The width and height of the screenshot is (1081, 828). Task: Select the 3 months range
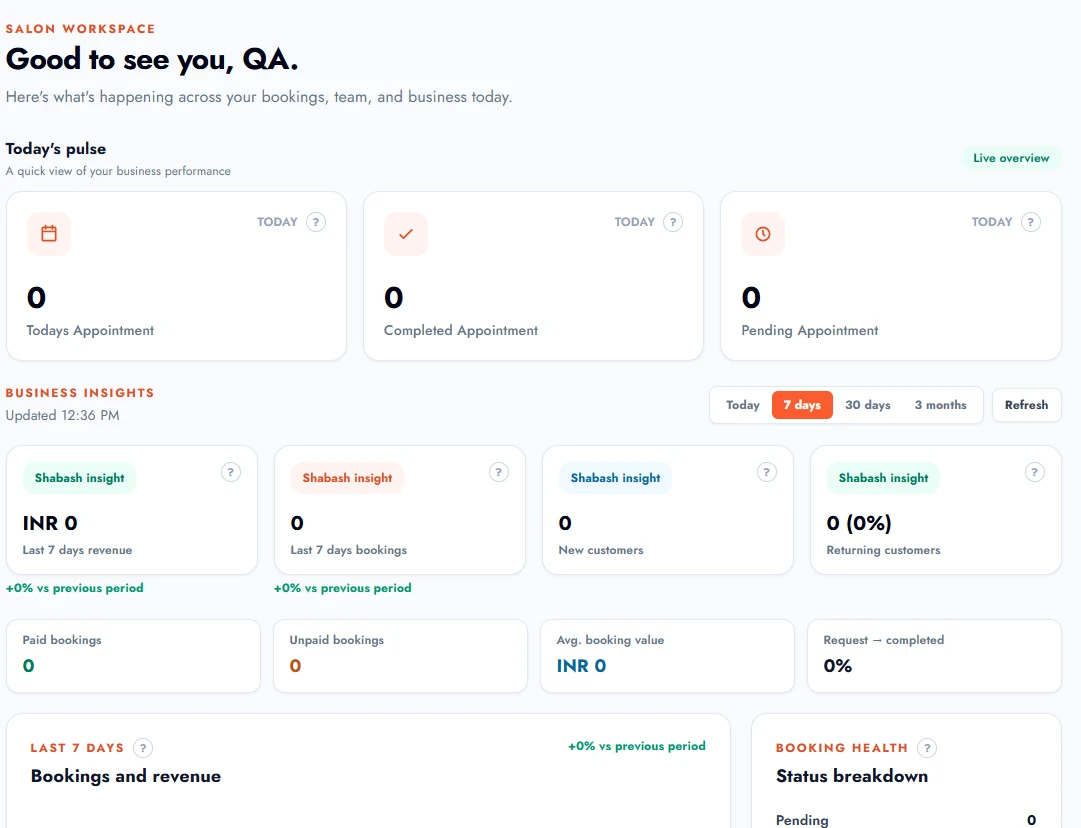point(940,405)
